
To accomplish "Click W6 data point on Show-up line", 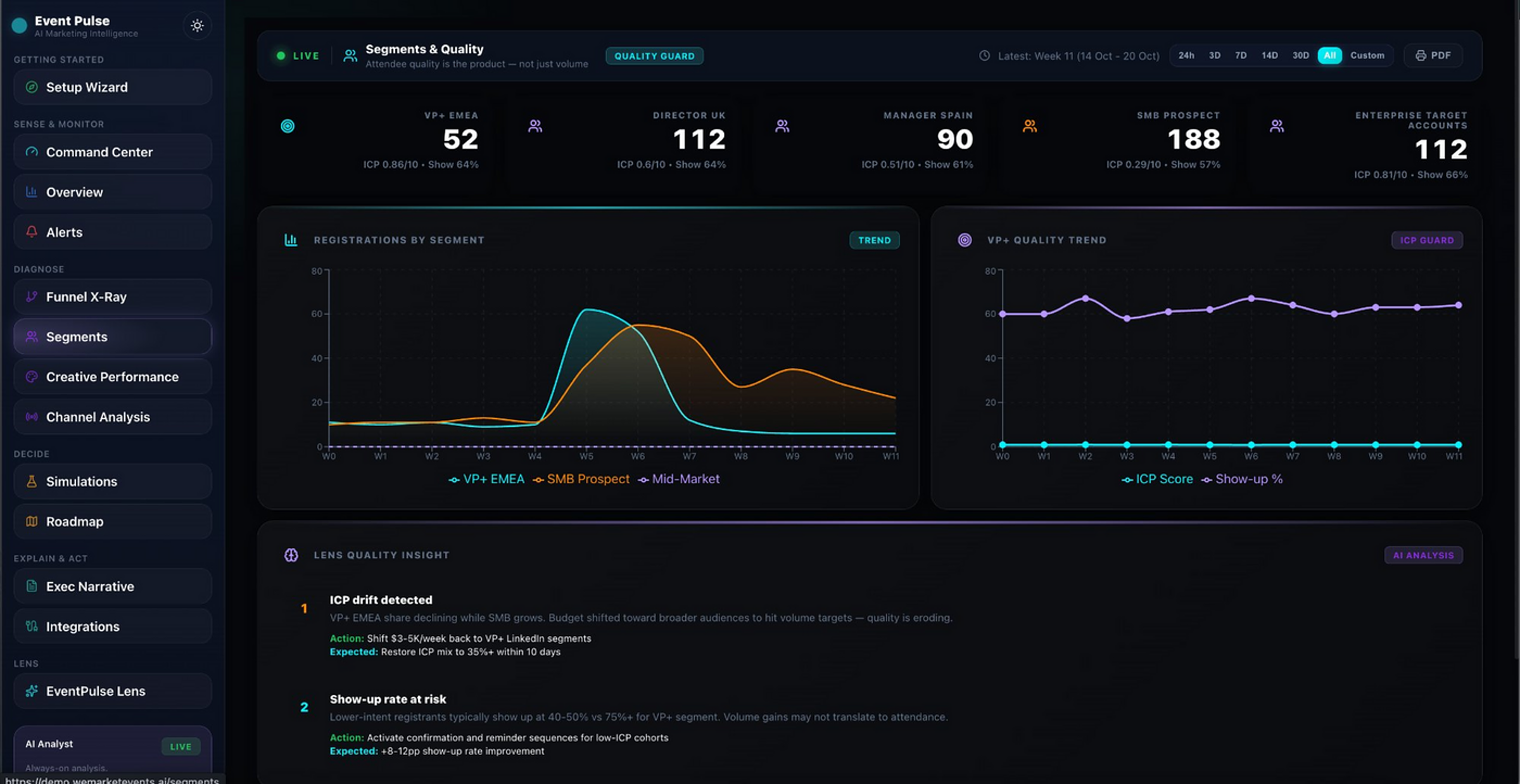I will tap(1251, 298).
